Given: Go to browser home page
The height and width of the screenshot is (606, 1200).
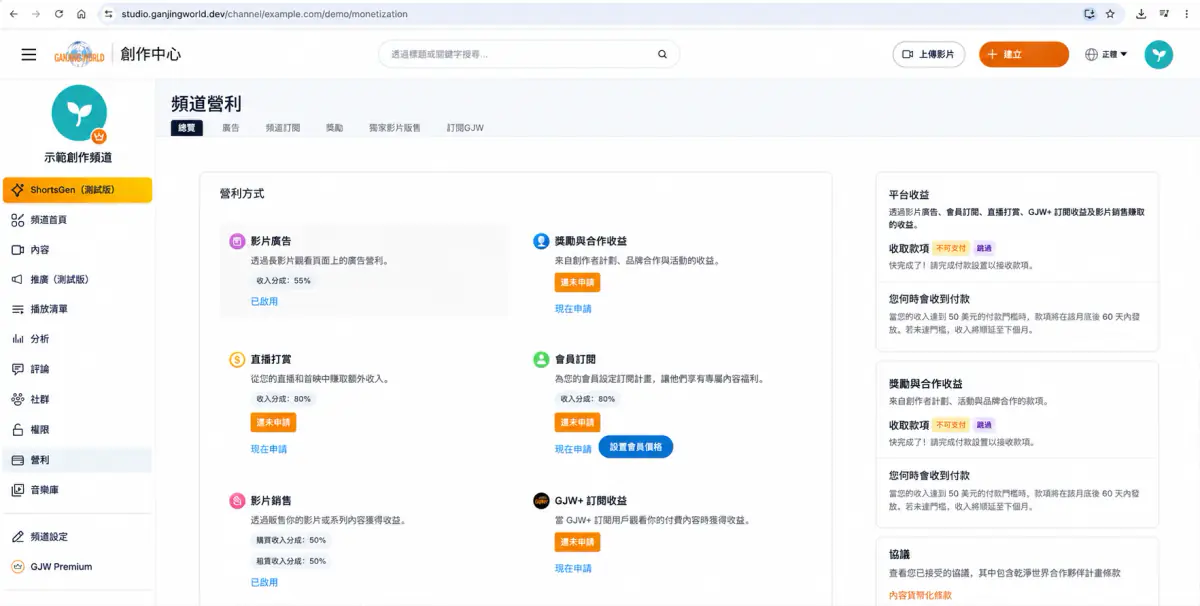Looking at the screenshot, I should pyautogui.click(x=82, y=14).
